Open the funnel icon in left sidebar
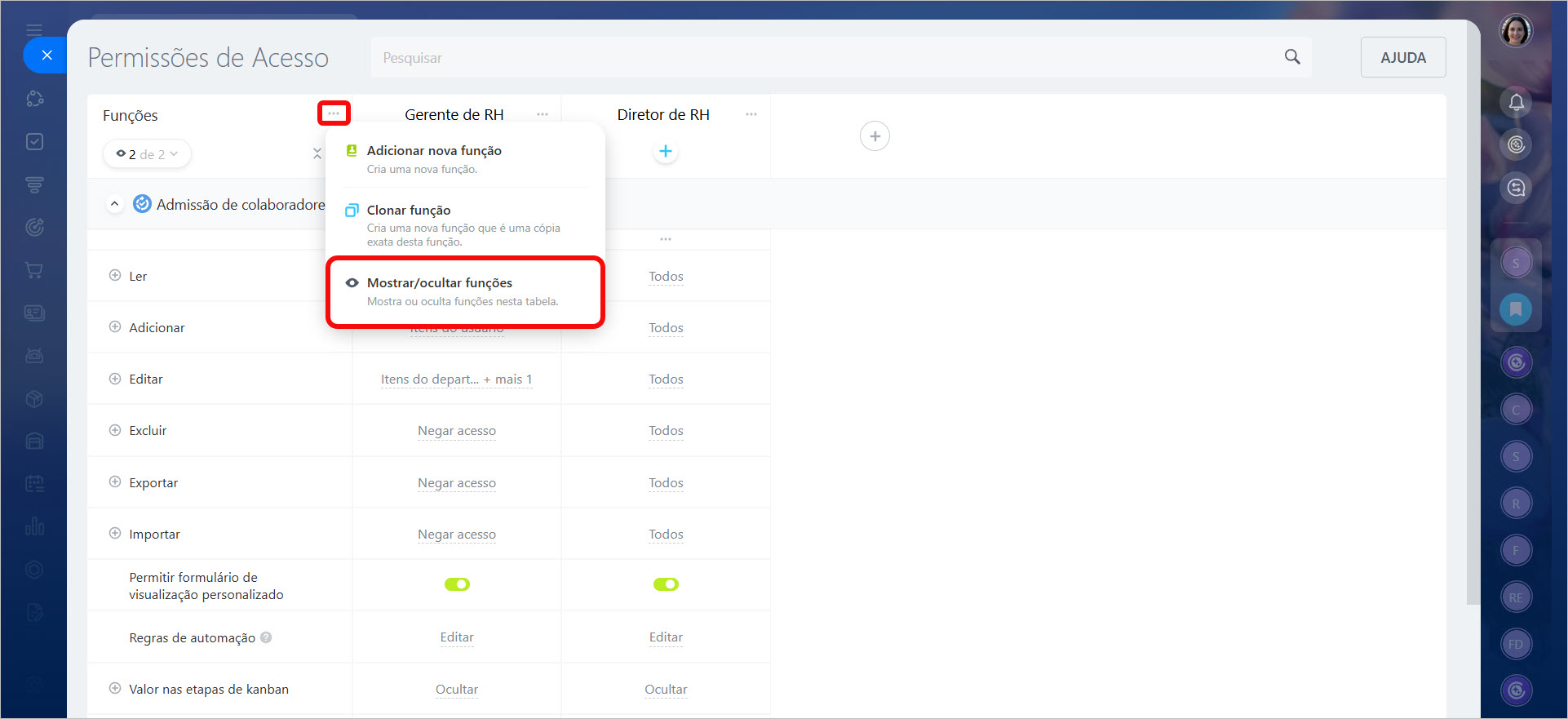Image resolution: width=1568 pixels, height=719 pixels. 34,184
